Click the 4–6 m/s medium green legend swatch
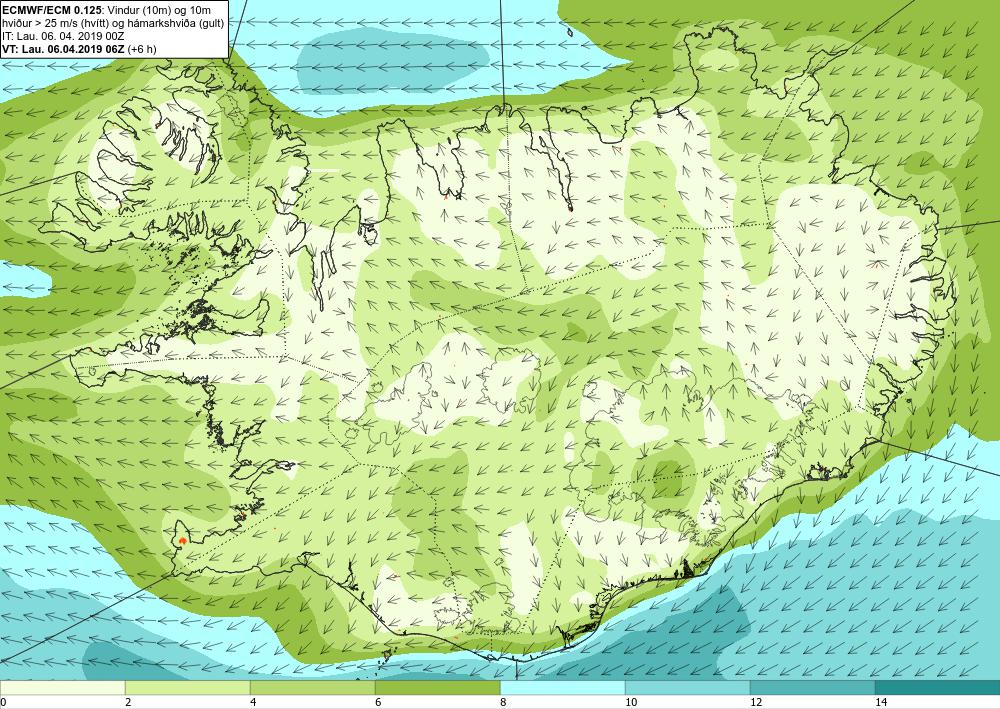This screenshot has width=1000, height=709. point(312,688)
